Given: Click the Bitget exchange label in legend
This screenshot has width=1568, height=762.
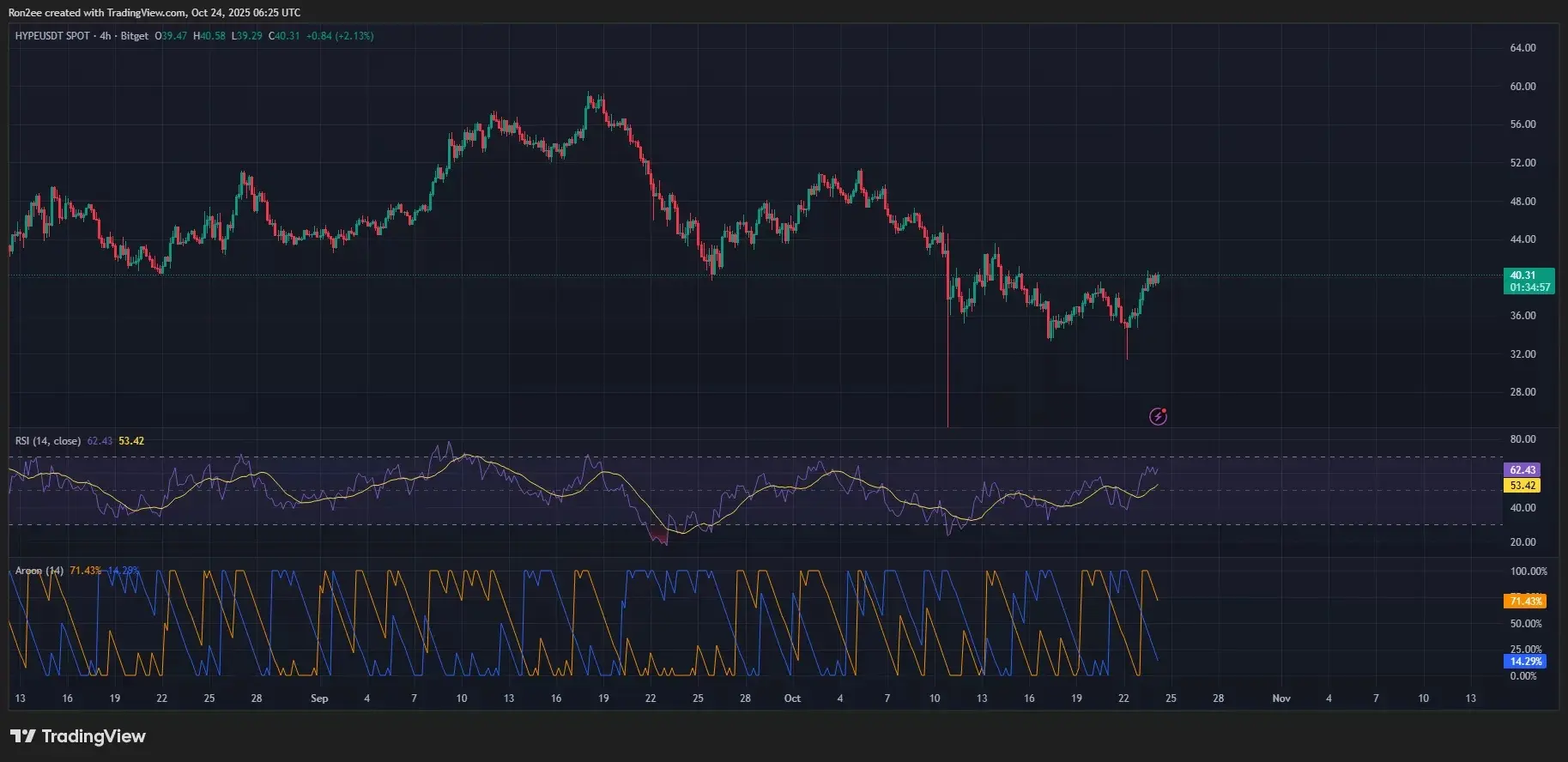Looking at the screenshot, I should 134,36.
